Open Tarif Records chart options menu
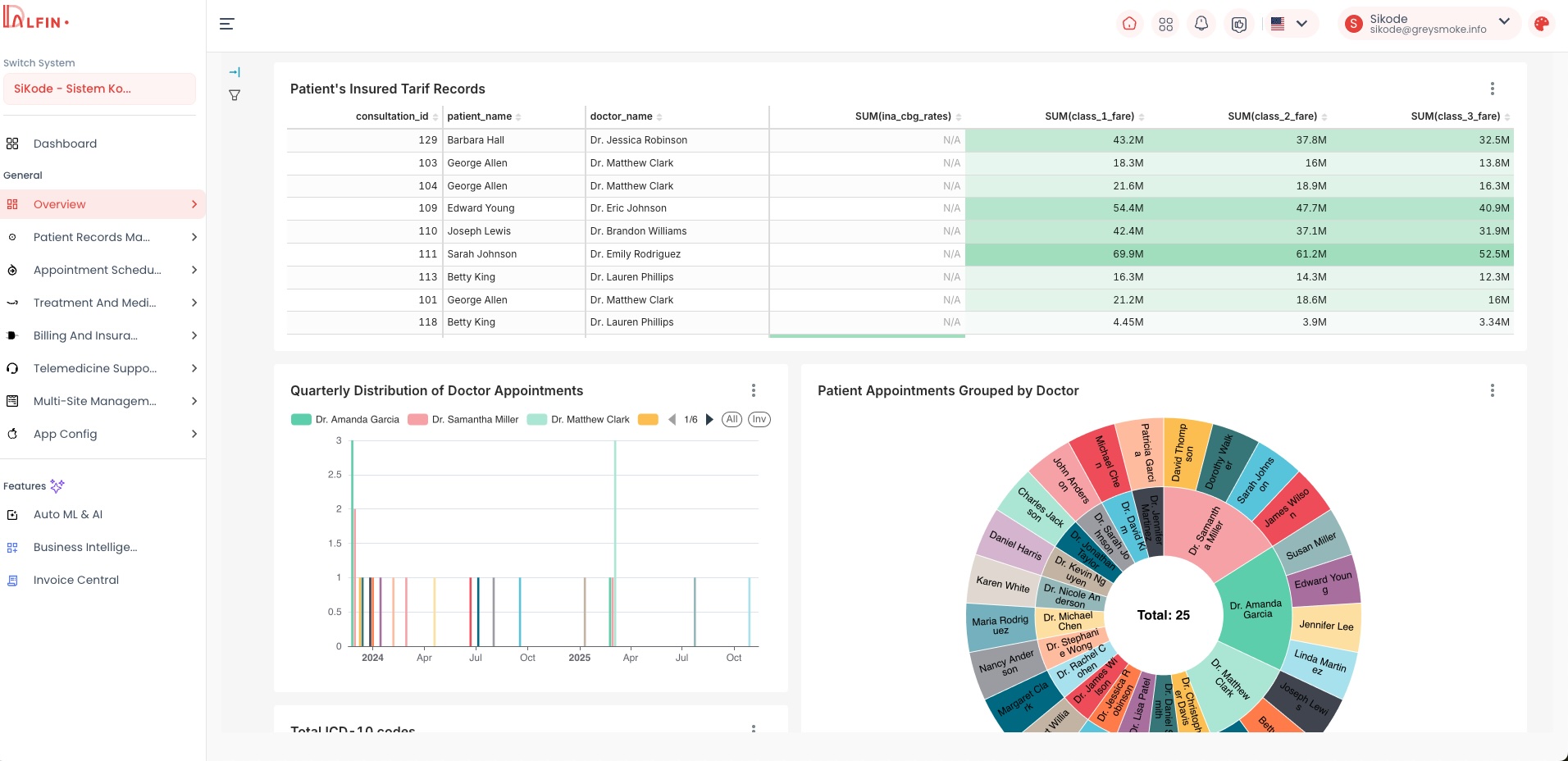 tap(1492, 89)
